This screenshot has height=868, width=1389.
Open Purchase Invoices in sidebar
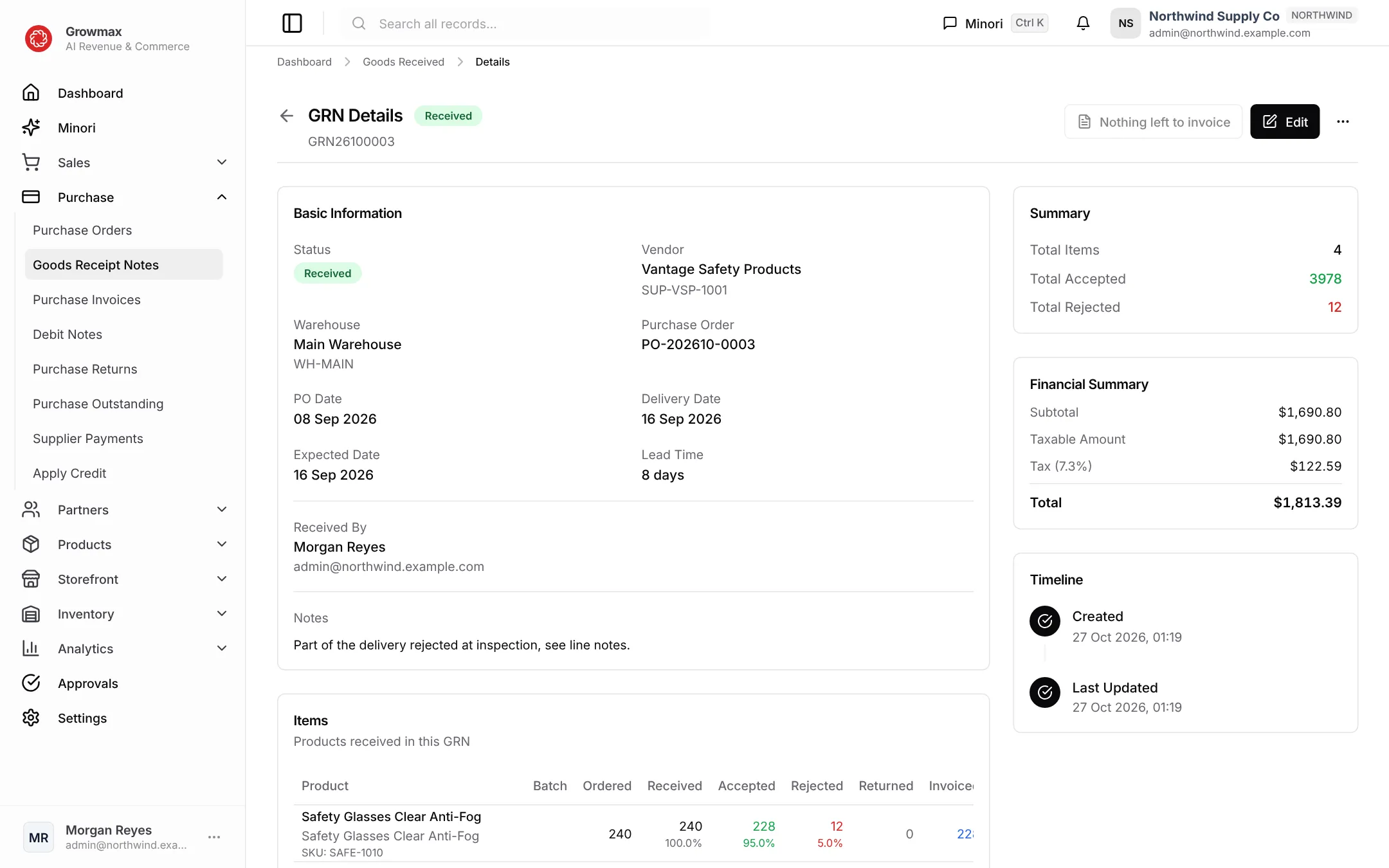click(x=87, y=300)
